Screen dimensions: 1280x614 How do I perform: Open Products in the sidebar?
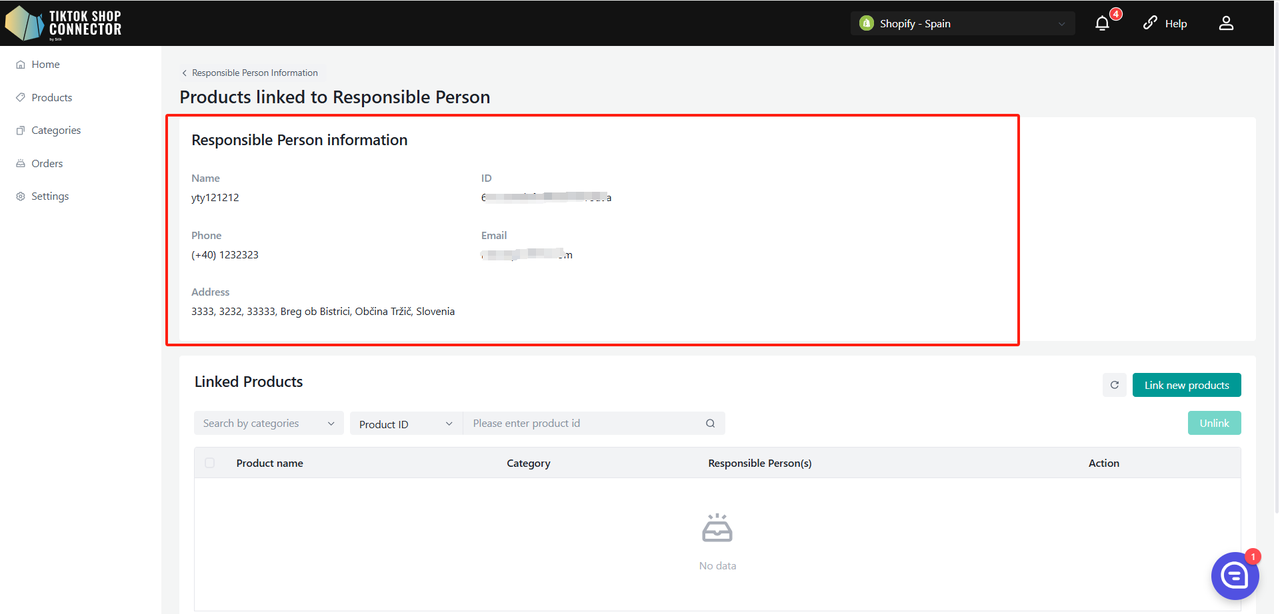pyautogui.click(x=51, y=97)
